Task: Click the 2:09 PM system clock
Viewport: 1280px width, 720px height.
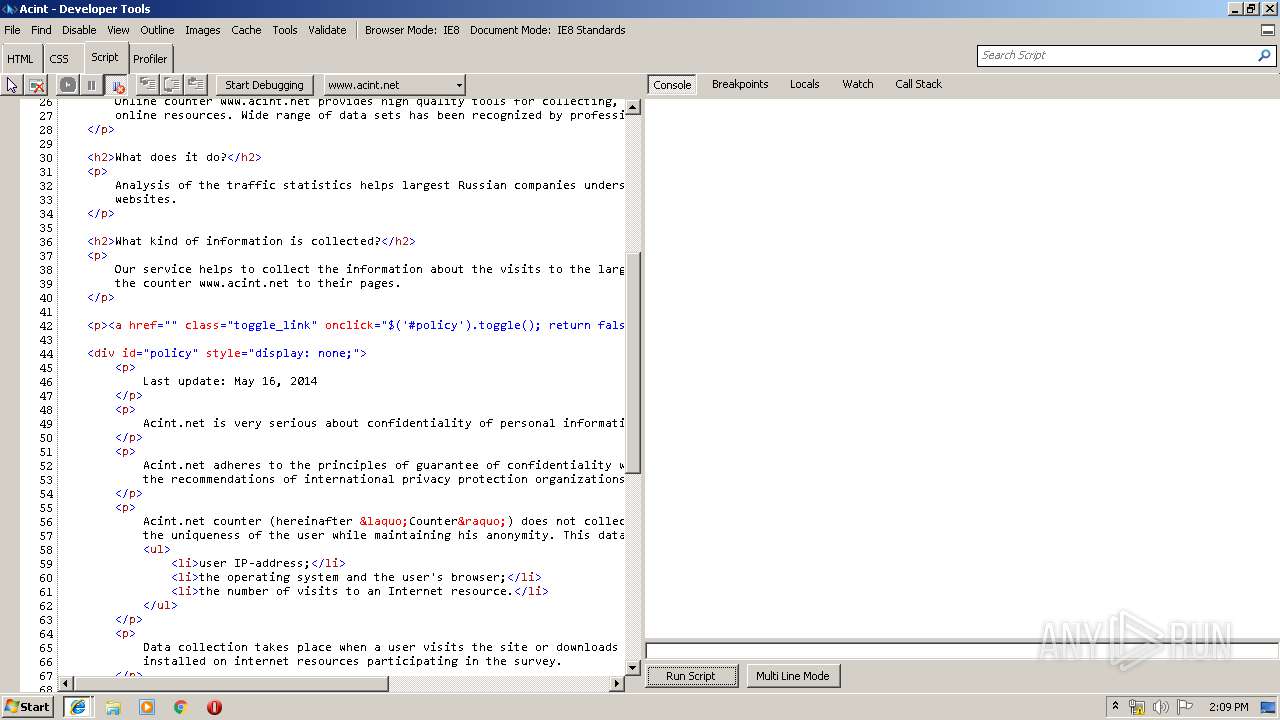Action: coord(1229,707)
